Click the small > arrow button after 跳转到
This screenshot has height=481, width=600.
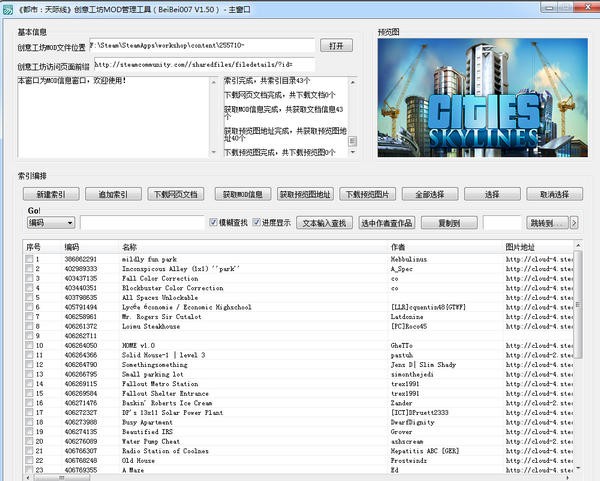coord(574,223)
